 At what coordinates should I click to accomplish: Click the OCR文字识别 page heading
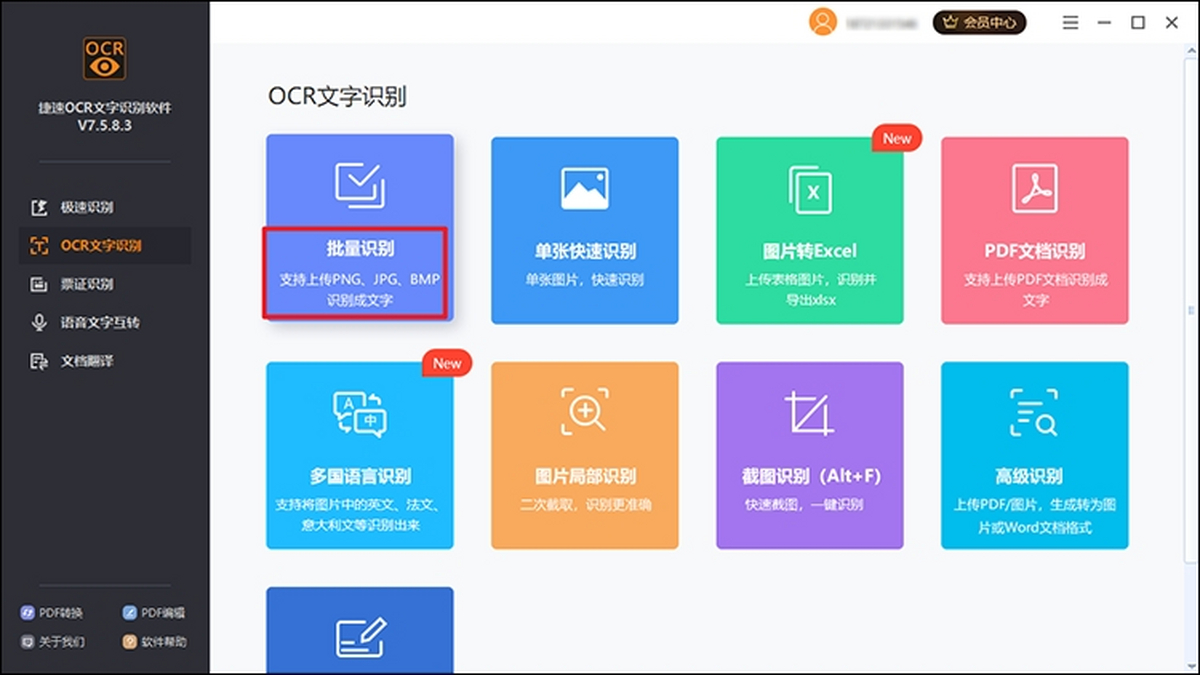pyautogui.click(x=338, y=96)
